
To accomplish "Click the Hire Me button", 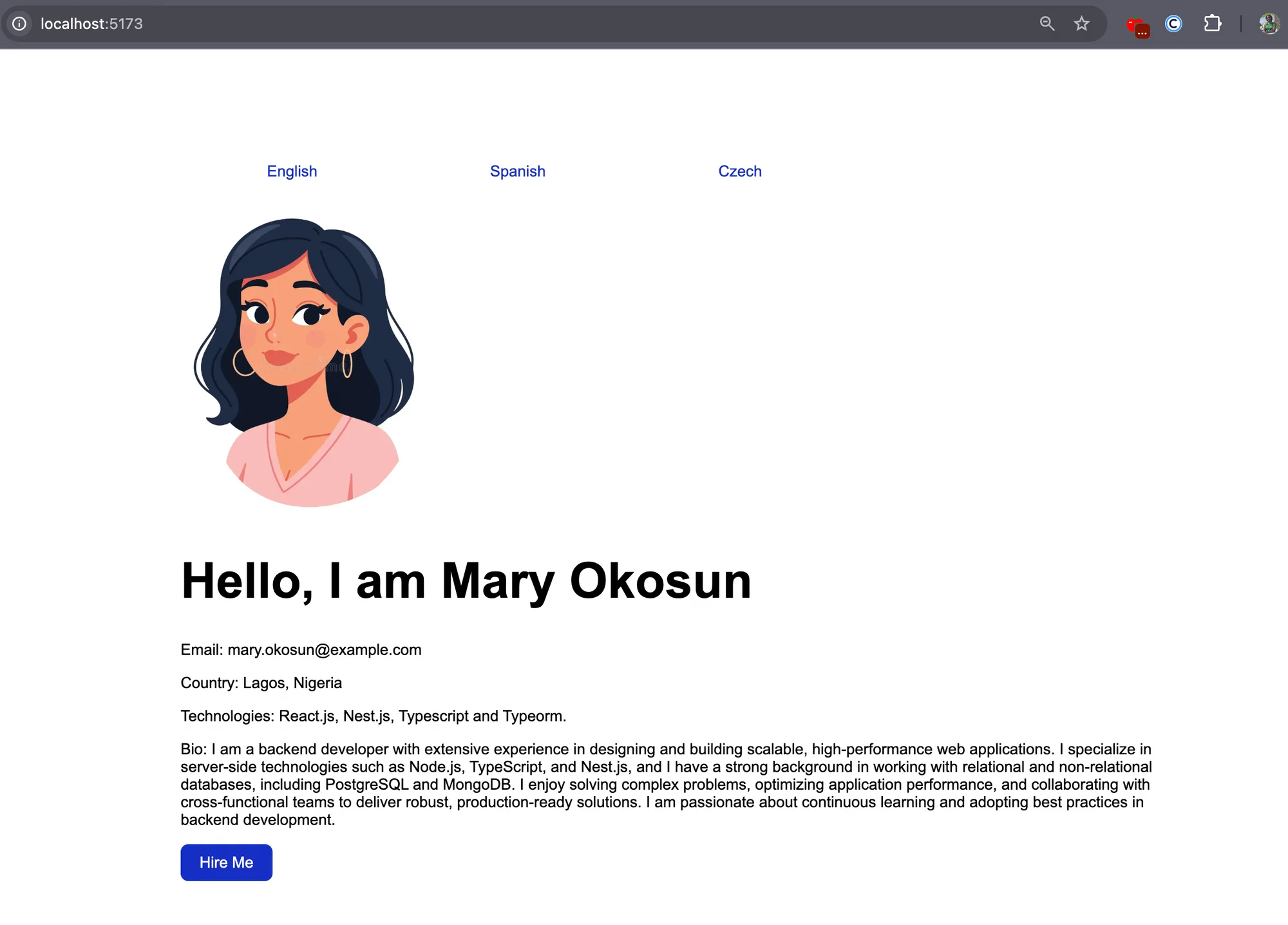I will (226, 863).
